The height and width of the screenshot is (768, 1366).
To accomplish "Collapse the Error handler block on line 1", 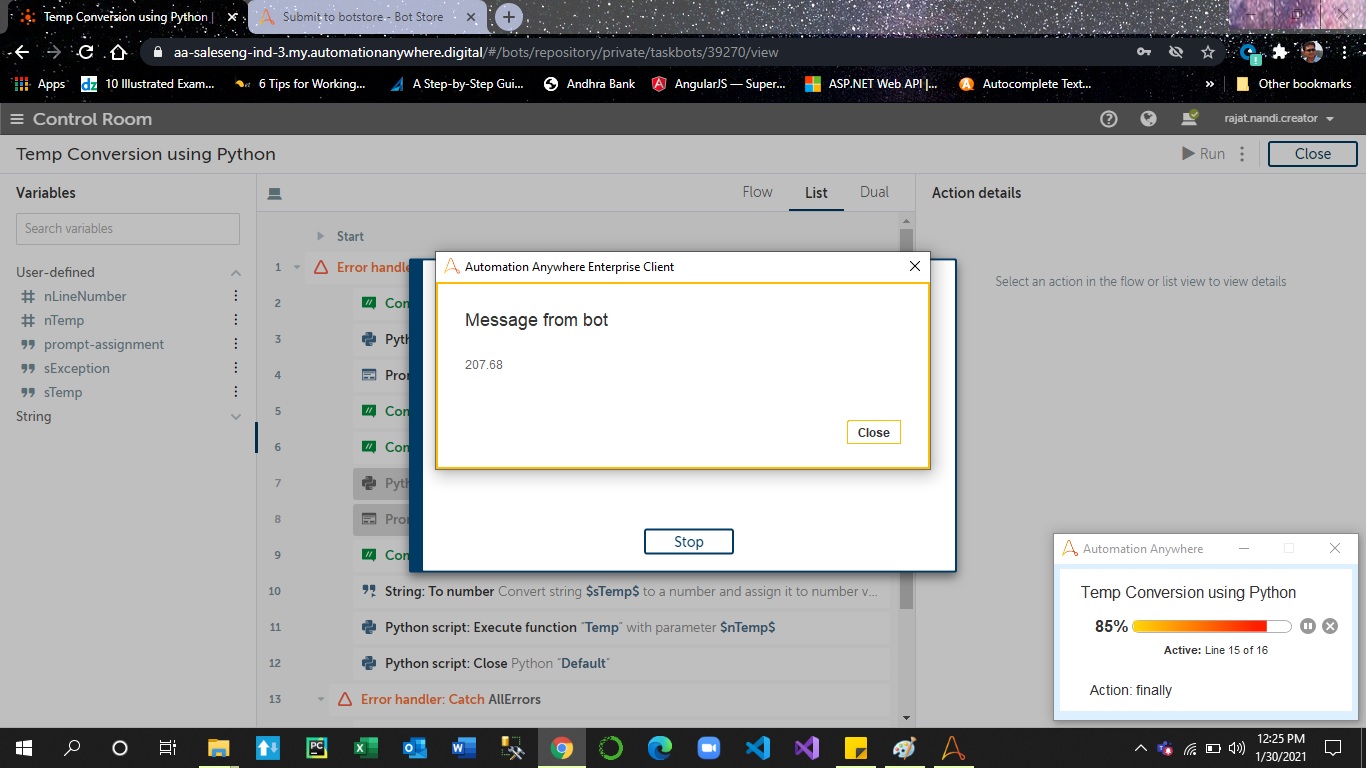I will click(296, 267).
